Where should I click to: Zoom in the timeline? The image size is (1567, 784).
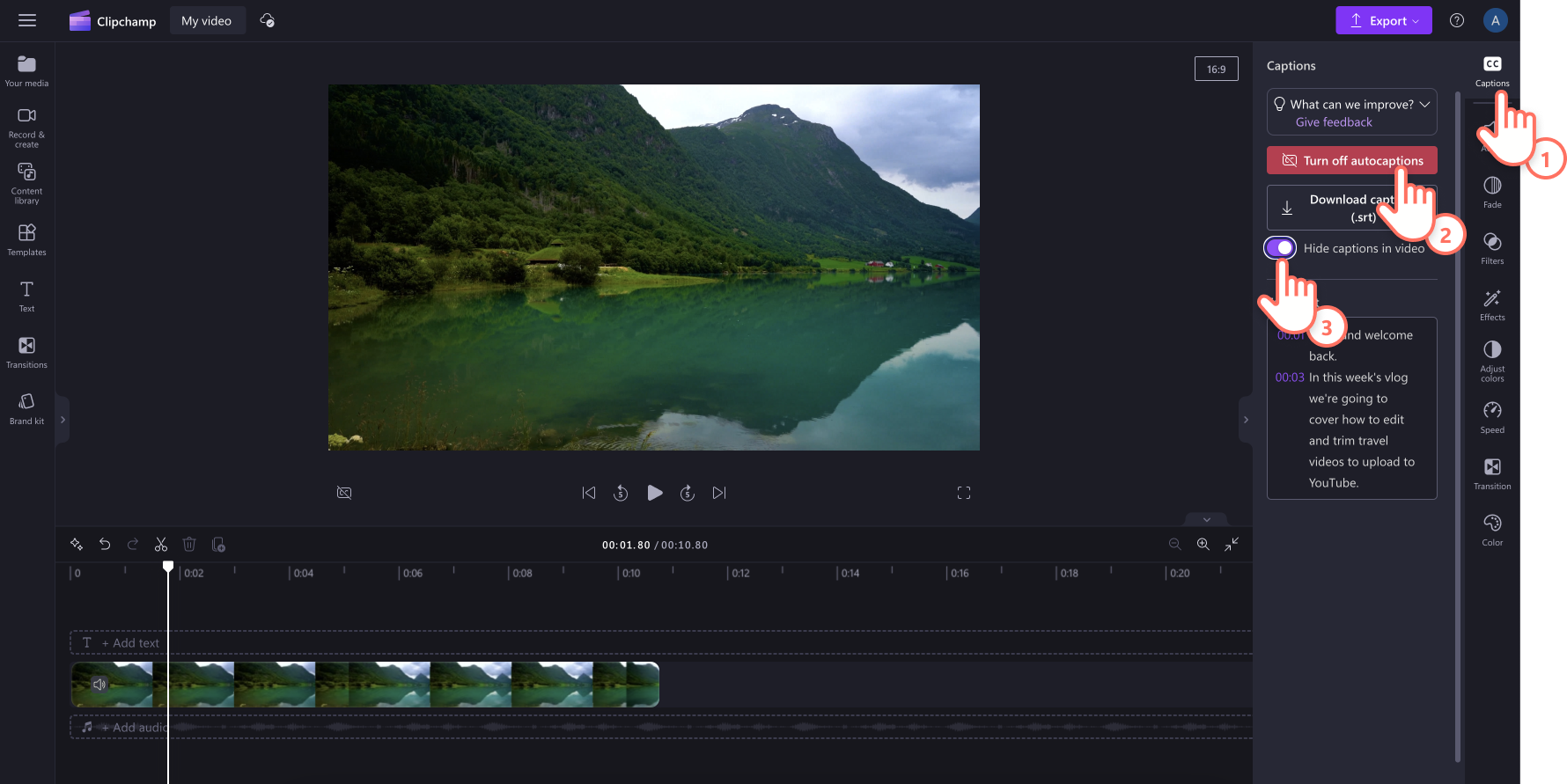coord(1203,545)
